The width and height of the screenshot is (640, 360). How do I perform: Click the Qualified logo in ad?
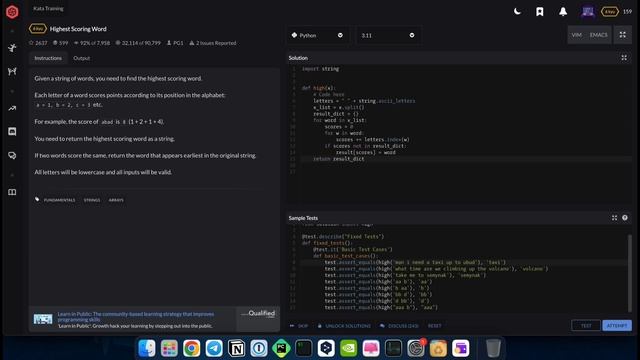tap(258, 313)
